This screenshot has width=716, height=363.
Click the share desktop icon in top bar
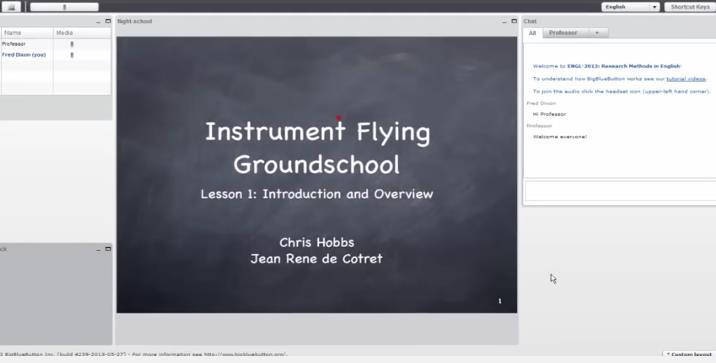(11, 7)
